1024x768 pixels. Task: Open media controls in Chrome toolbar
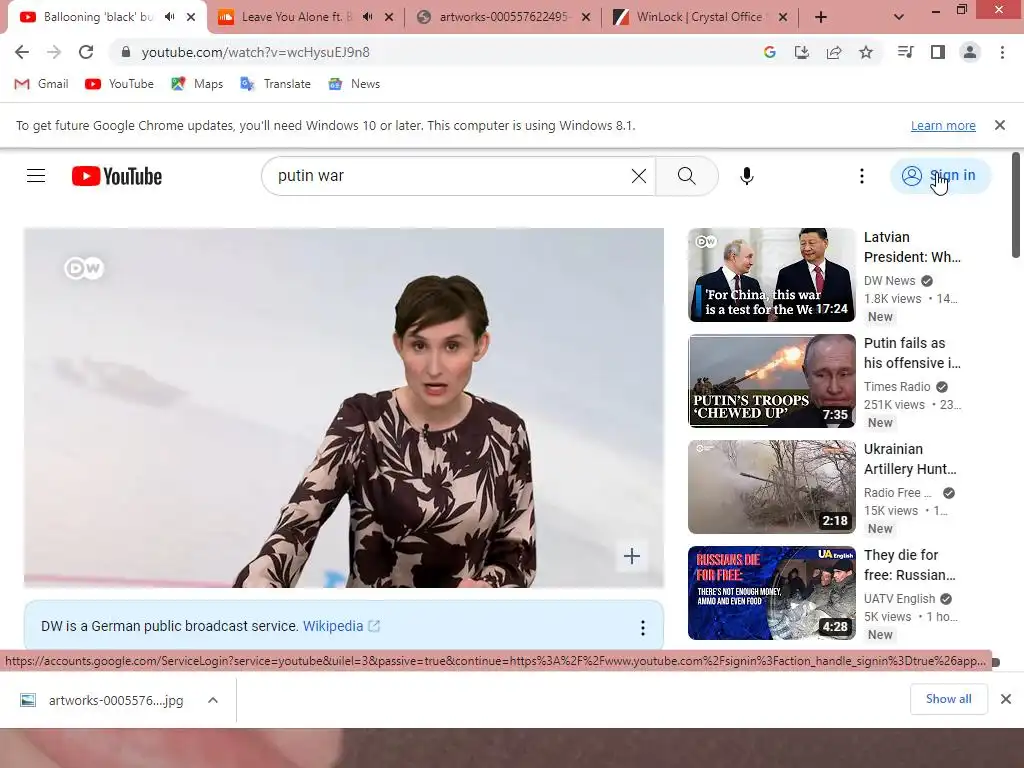tap(906, 52)
